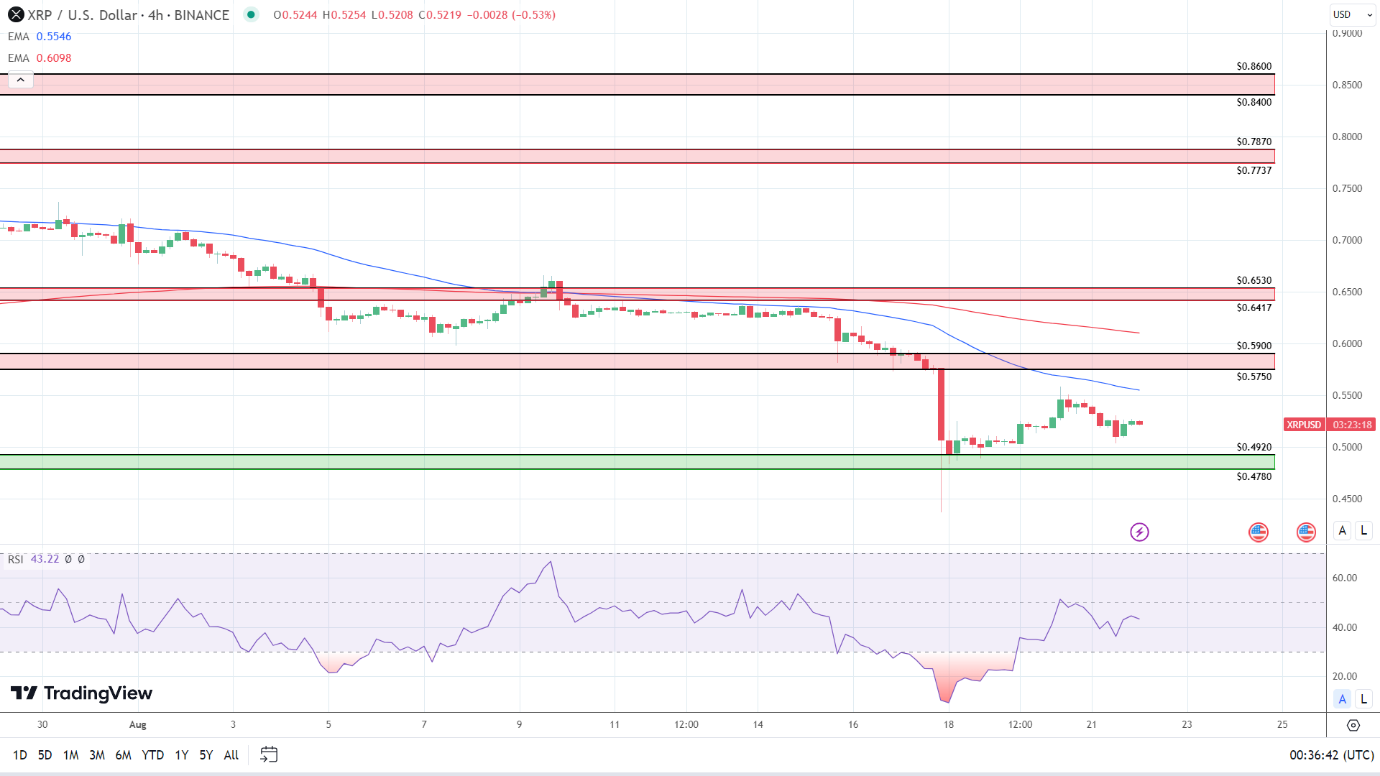Click the $0.5750 price label
Image resolution: width=1380 pixels, height=776 pixels.
click(x=1254, y=376)
